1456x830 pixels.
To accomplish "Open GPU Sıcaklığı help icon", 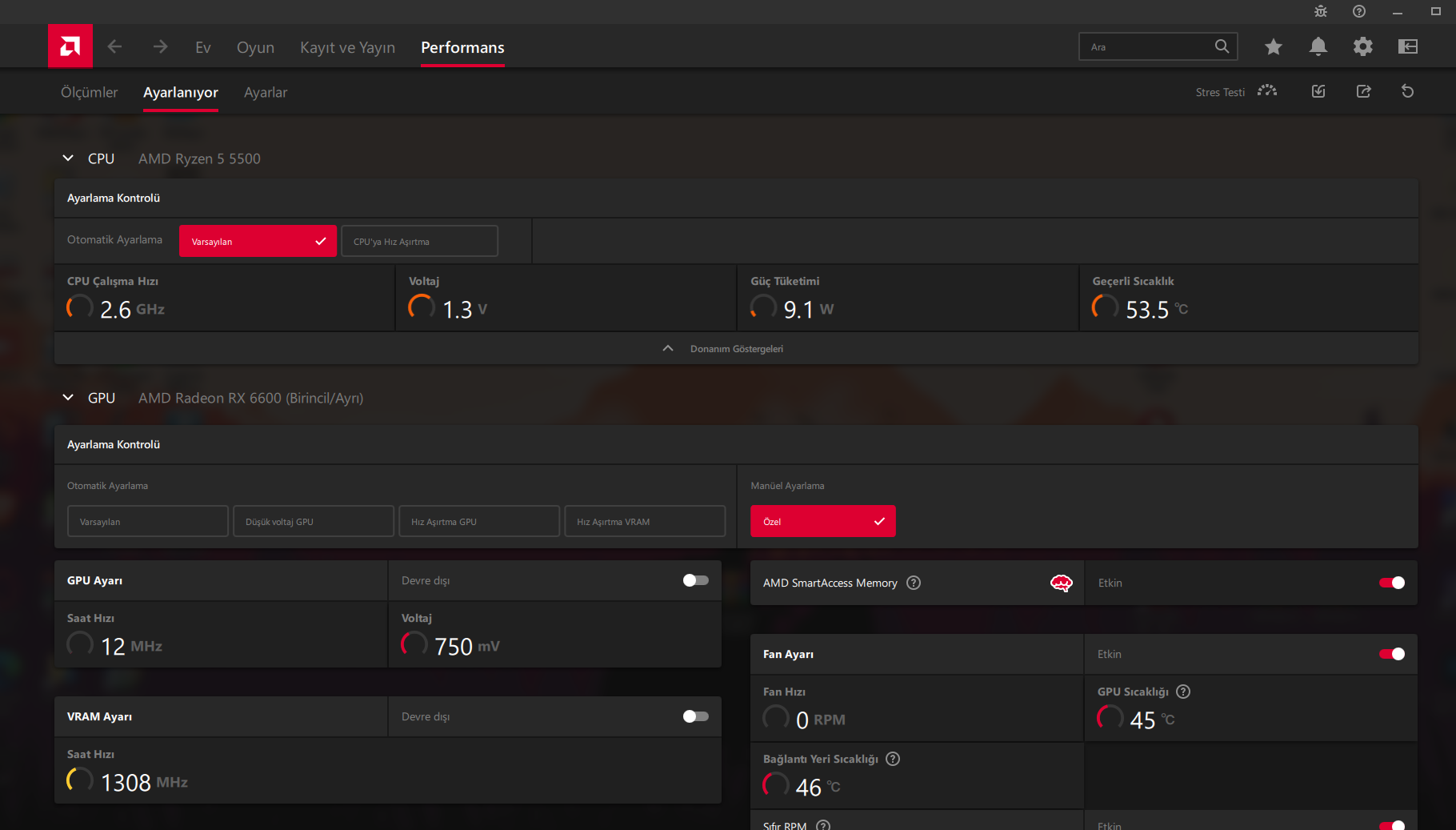I will coord(1183,692).
